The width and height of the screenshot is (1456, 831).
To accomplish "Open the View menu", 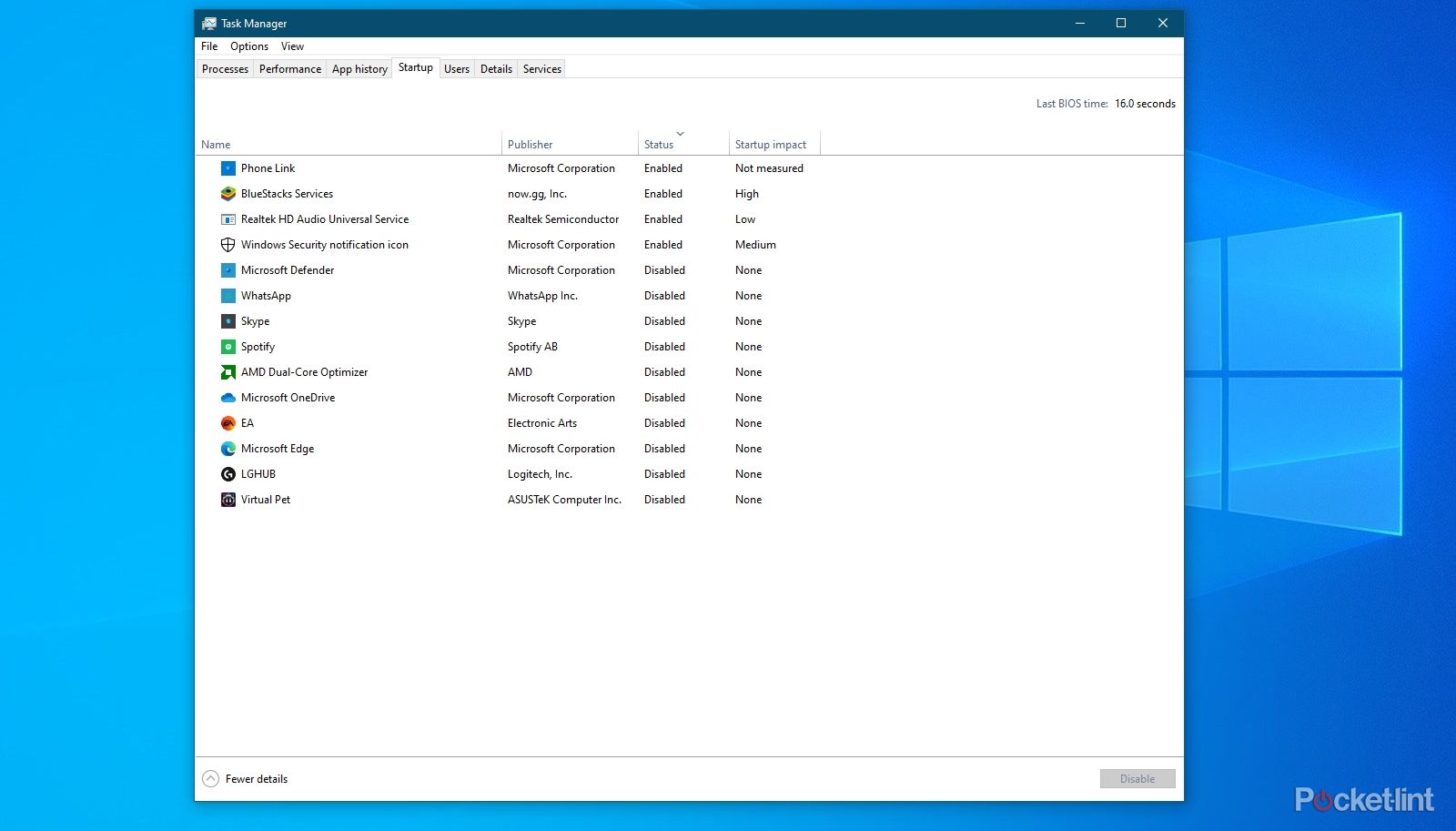I will pyautogui.click(x=292, y=46).
